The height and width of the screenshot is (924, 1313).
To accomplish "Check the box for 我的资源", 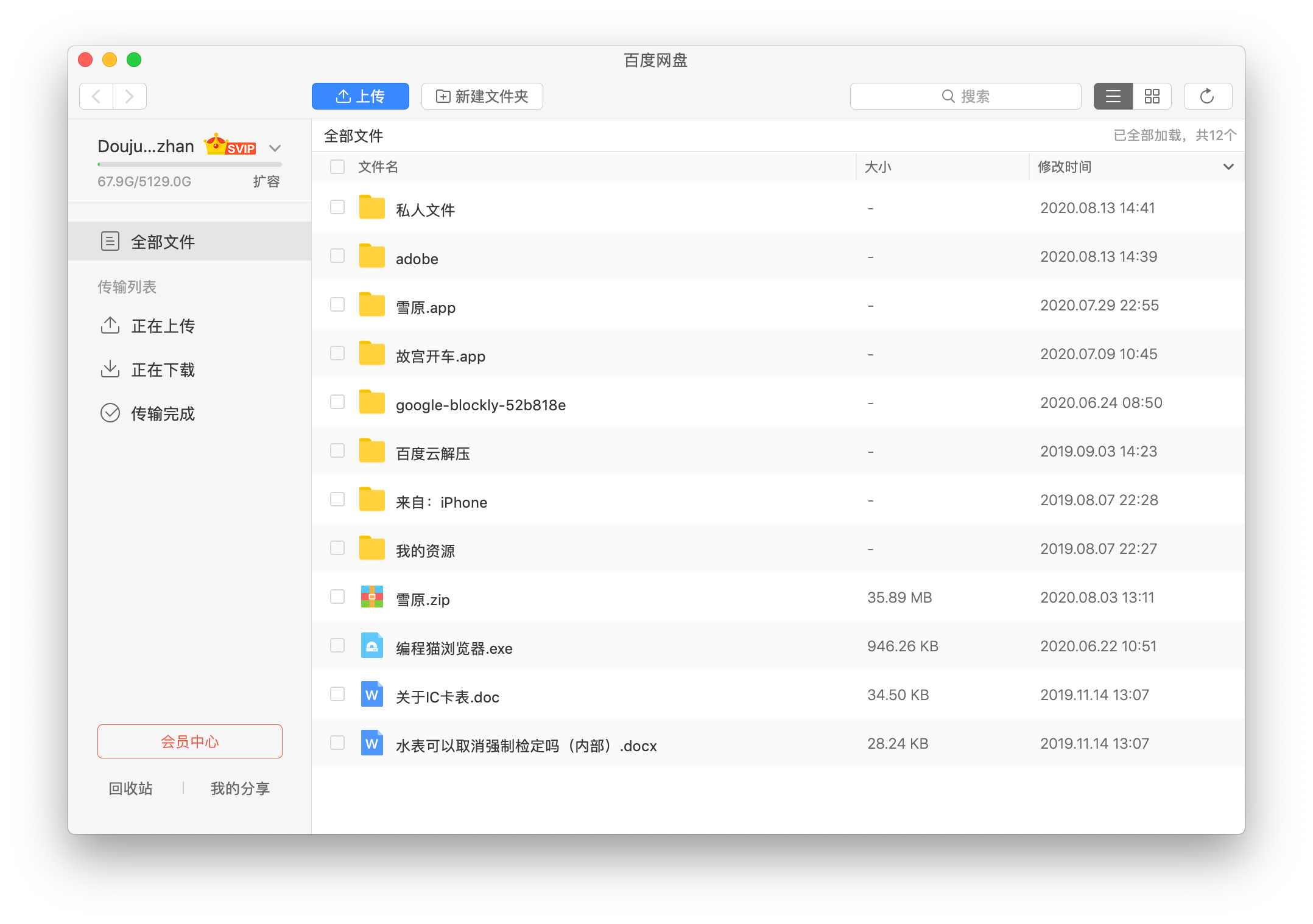I will point(337,548).
